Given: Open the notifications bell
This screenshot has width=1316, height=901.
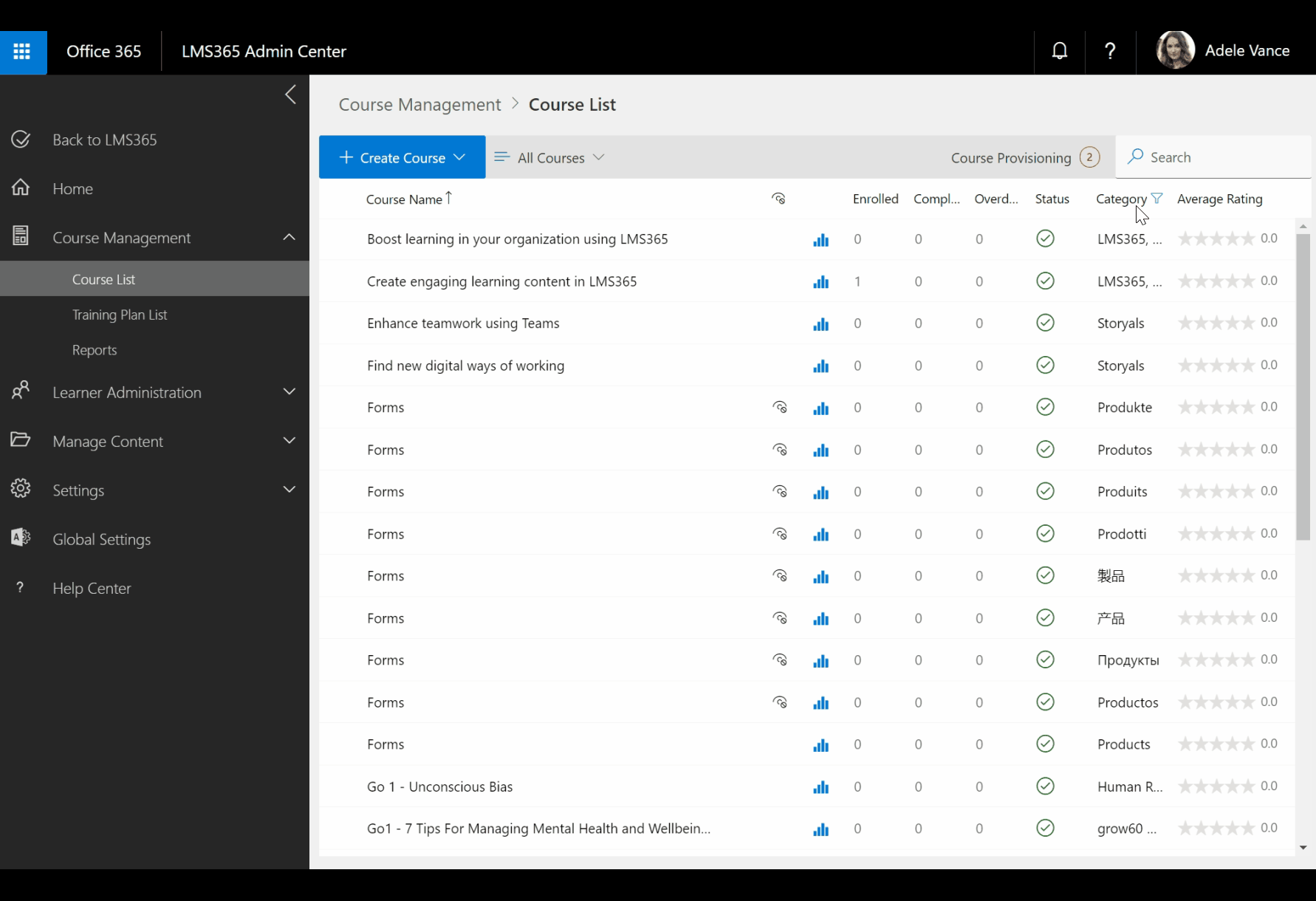Looking at the screenshot, I should tap(1060, 51).
